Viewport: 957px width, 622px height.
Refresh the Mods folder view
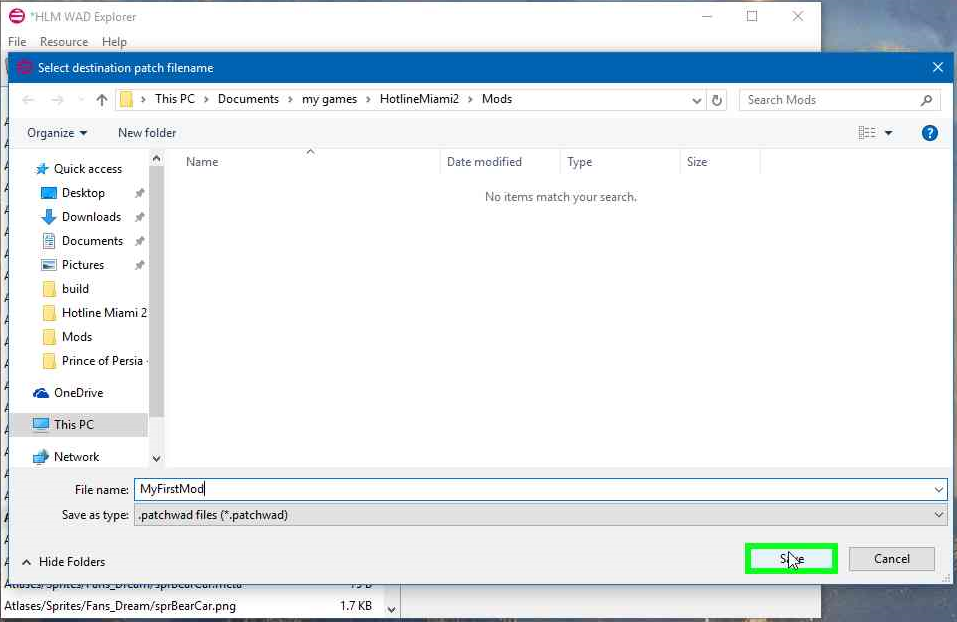click(x=714, y=99)
